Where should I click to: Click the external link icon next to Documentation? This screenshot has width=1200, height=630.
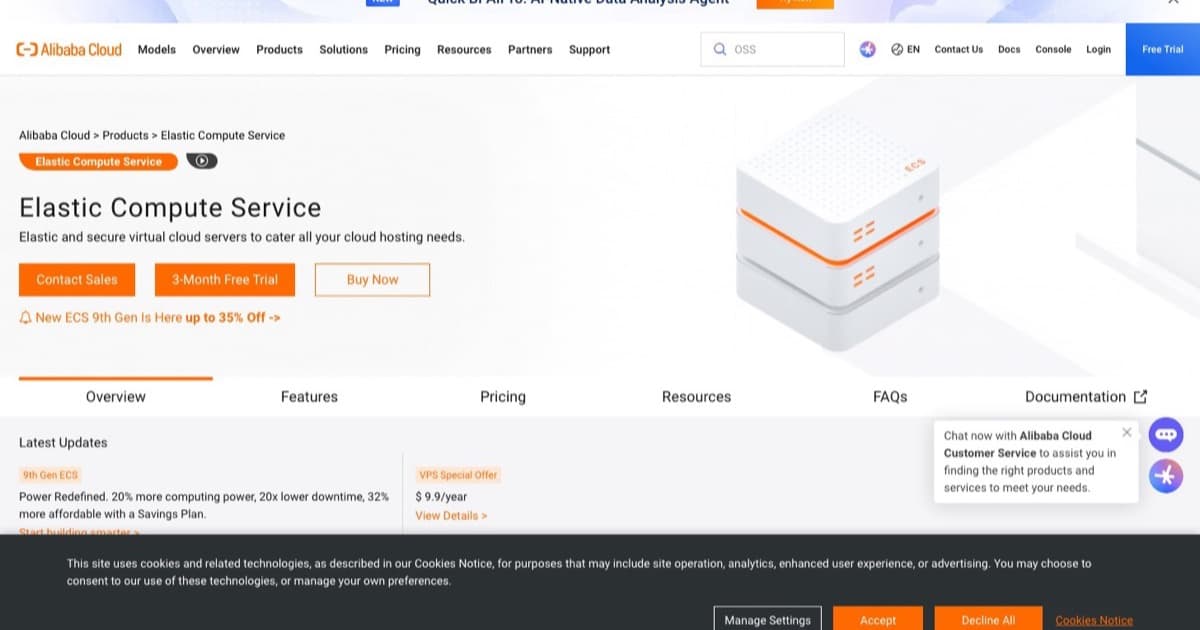click(1140, 396)
